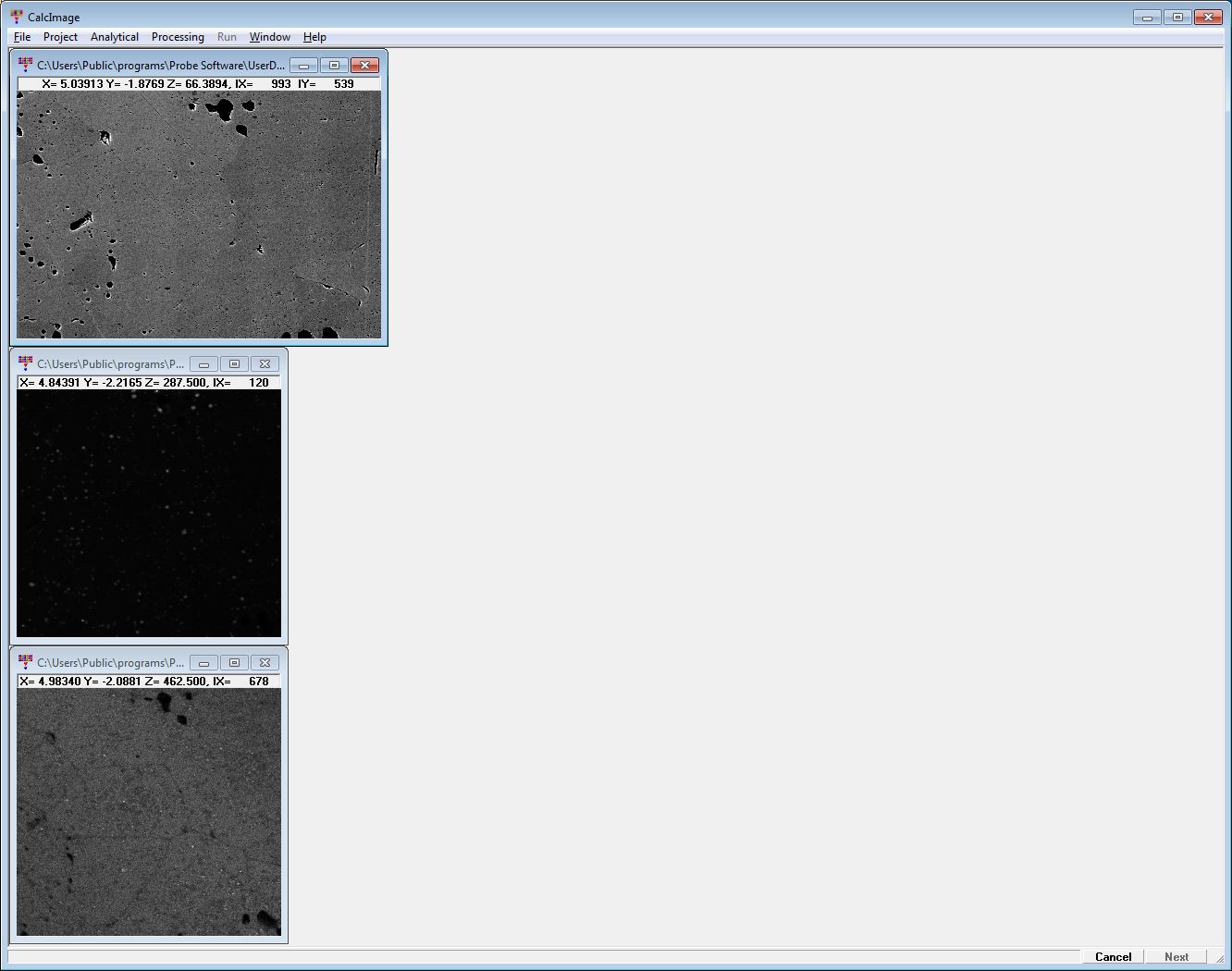Open the Window menu

click(269, 37)
